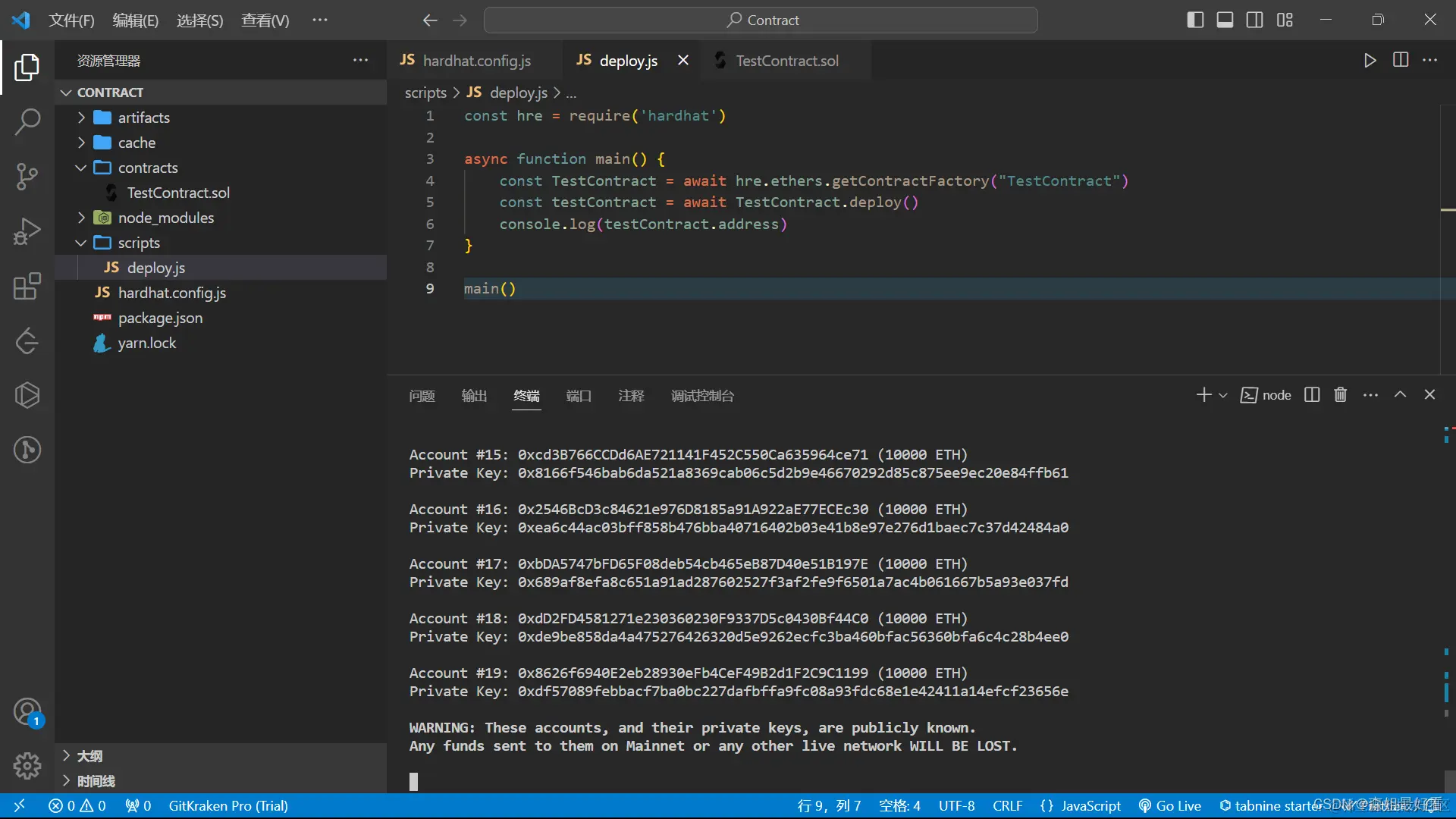Open the Search view in activity bar
Screen dimensions: 1456x819
(27, 121)
